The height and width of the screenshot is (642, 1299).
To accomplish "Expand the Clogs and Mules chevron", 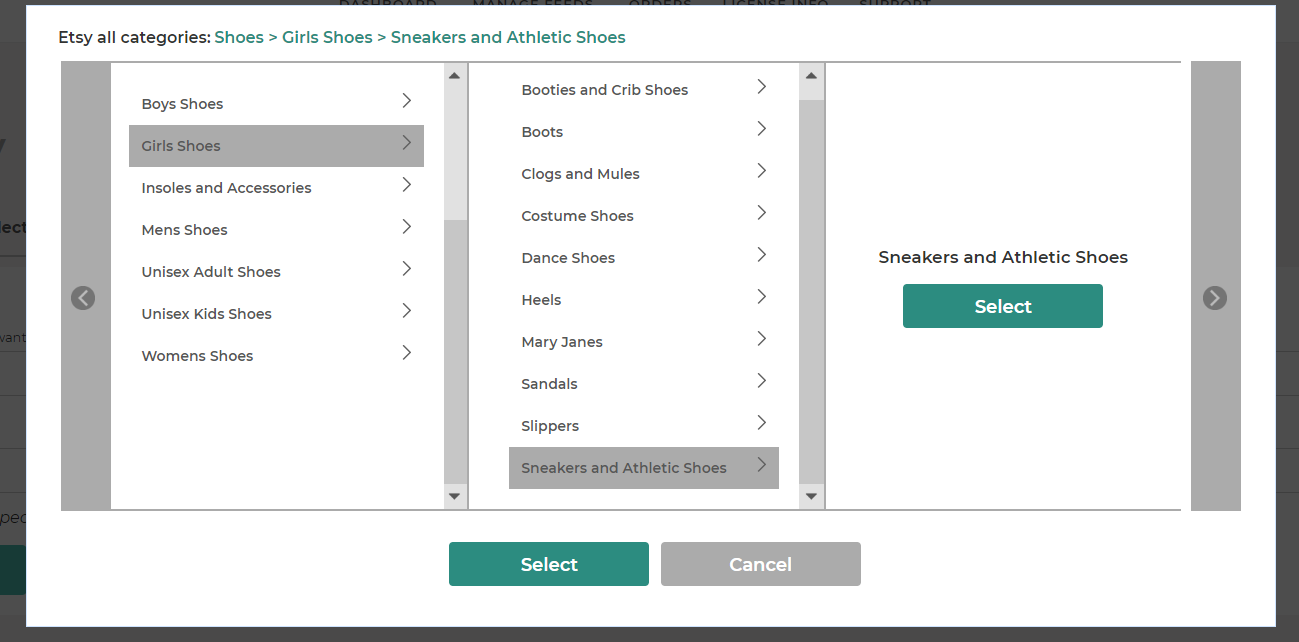I will pos(762,171).
